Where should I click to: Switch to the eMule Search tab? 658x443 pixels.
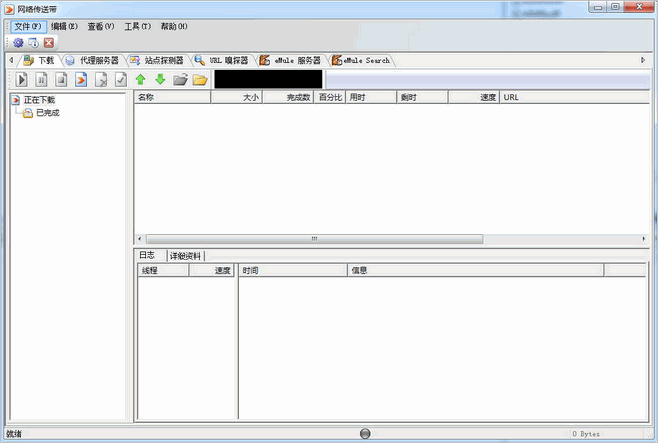coord(361,60)
